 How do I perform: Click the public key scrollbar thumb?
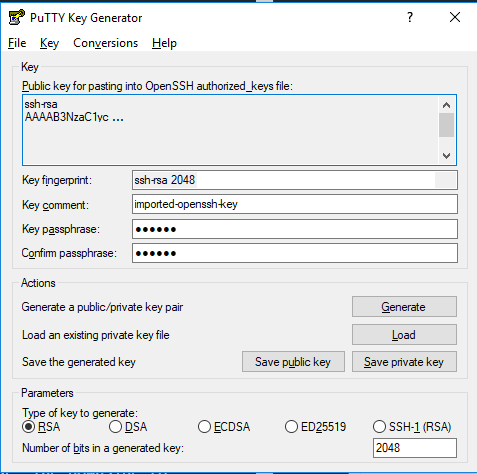[446, 125]
